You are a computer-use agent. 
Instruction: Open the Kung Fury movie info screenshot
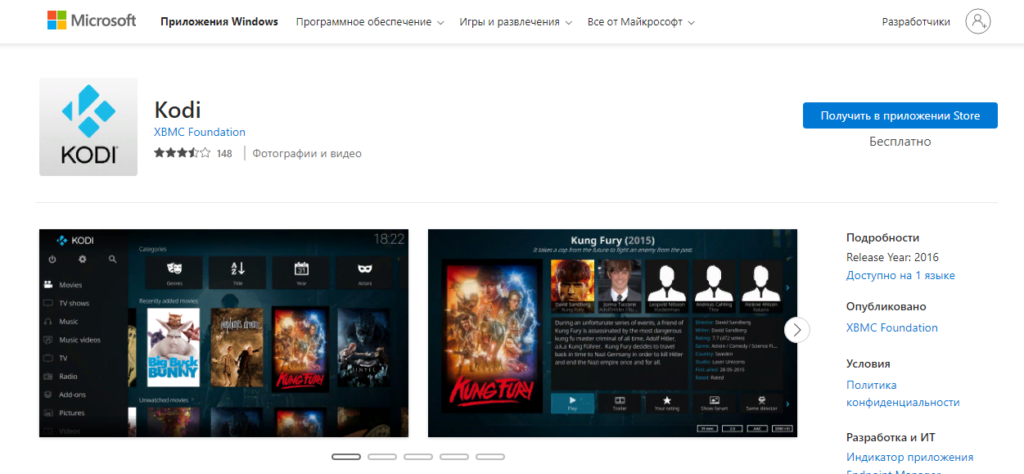point(612,333)
